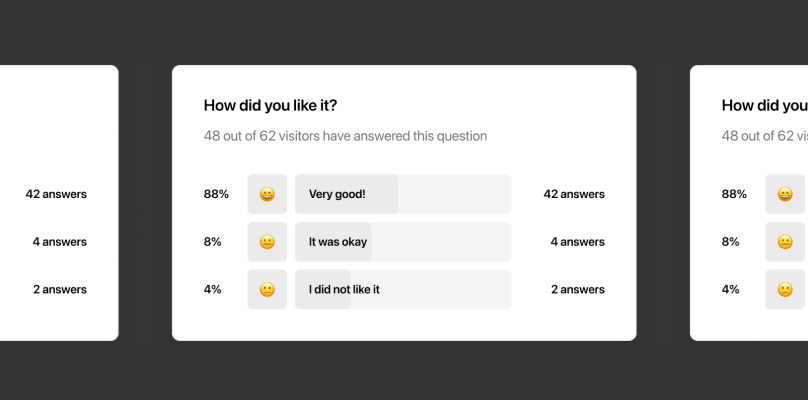Click the neutral face emoji in right card
This screenshot has width=808, height=400.
tap(785, 242)
